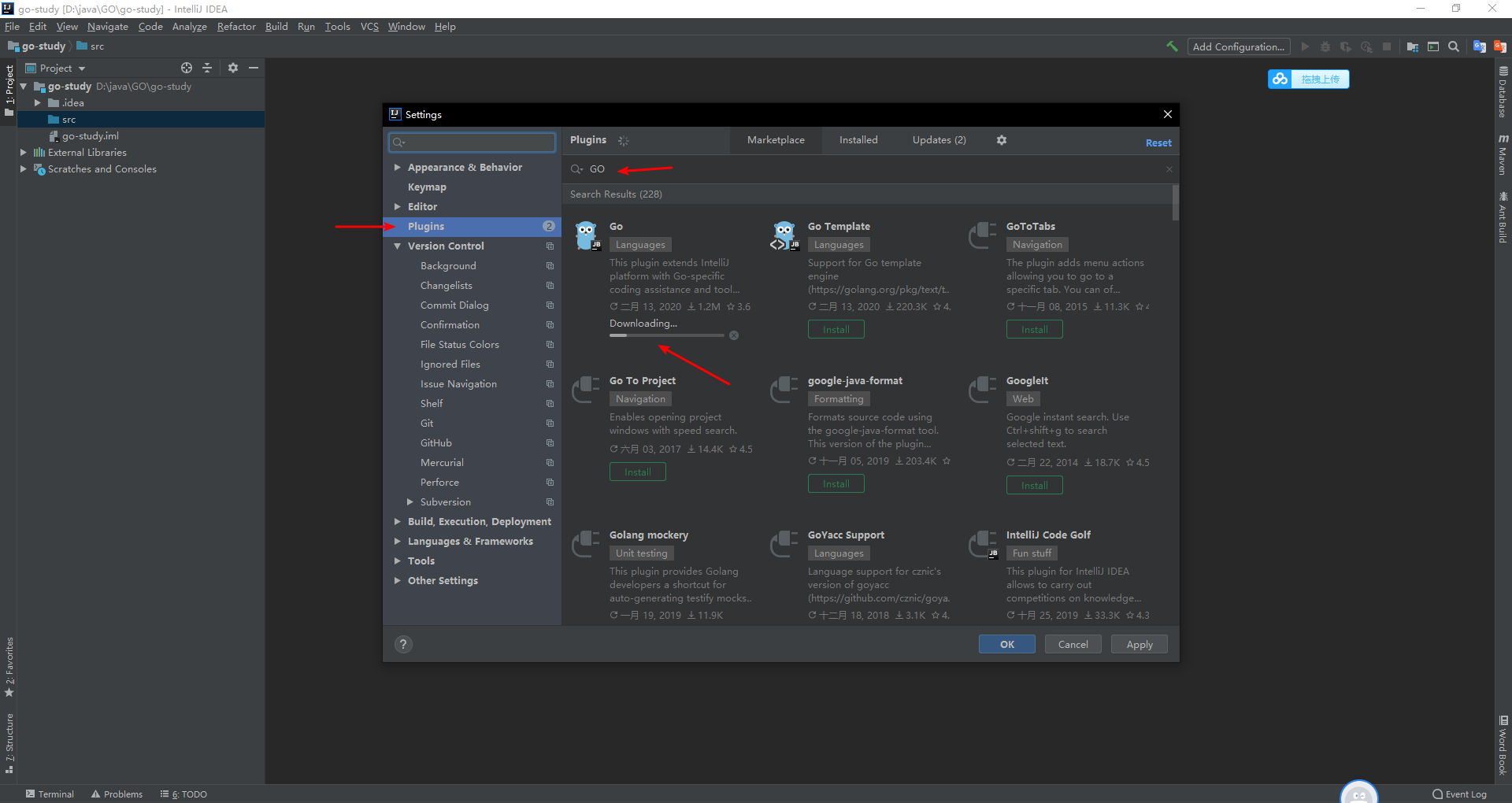
Task: Click the plugin list vertical scrollbar
Action: click(1175, 202)
